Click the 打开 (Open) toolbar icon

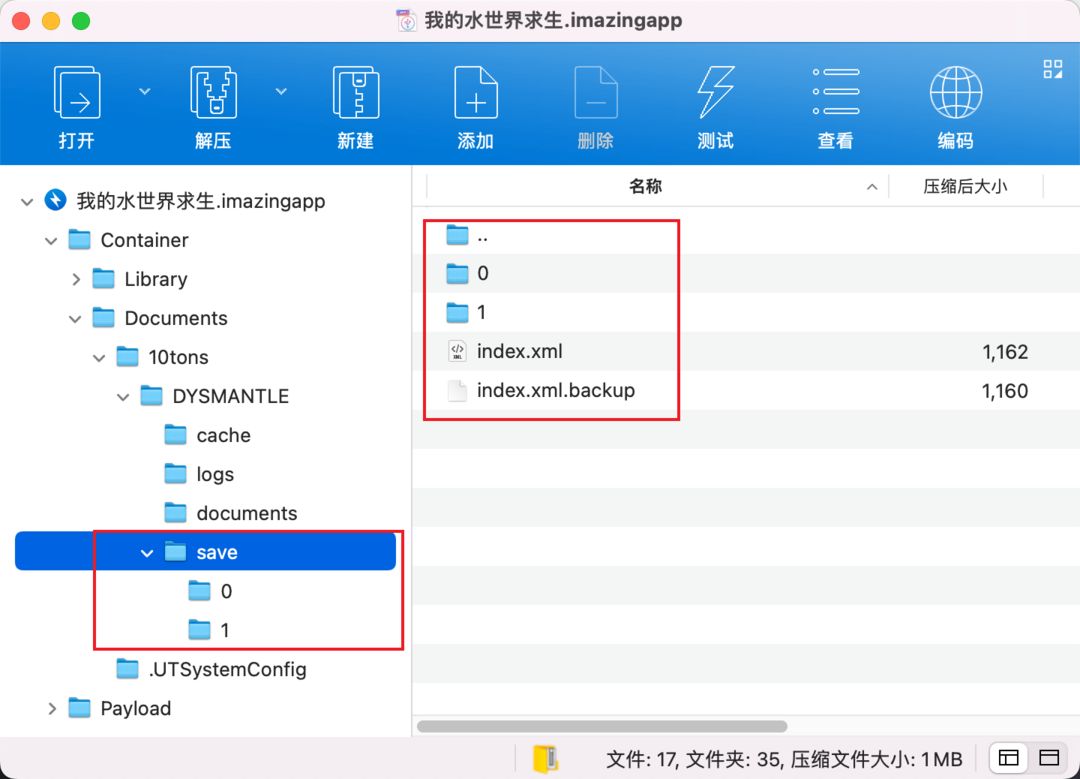(76, 93)
